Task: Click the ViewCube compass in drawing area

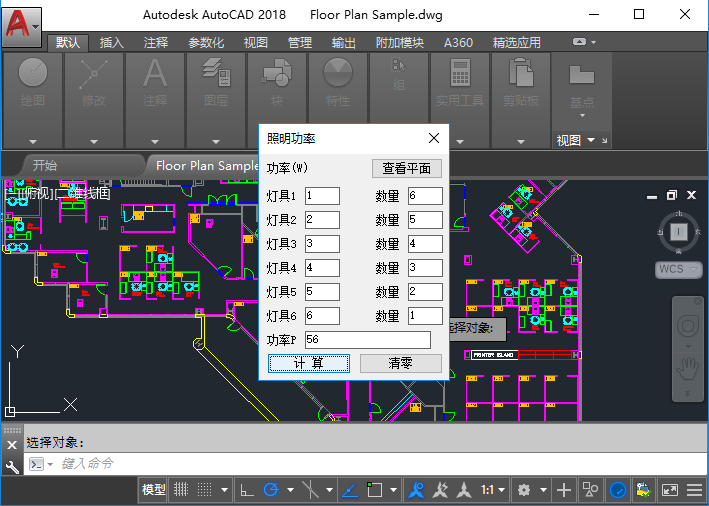Action: coord(678,232)
